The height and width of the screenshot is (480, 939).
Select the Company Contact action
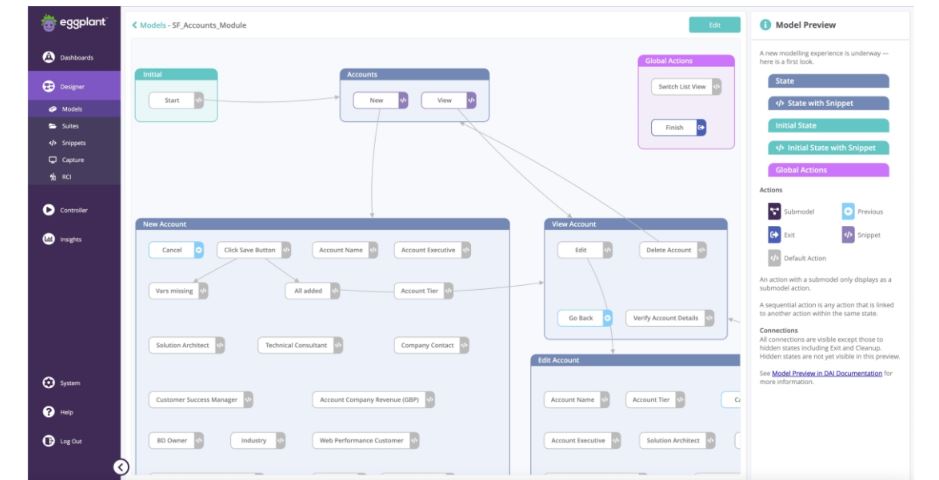(x=431, y=345)
